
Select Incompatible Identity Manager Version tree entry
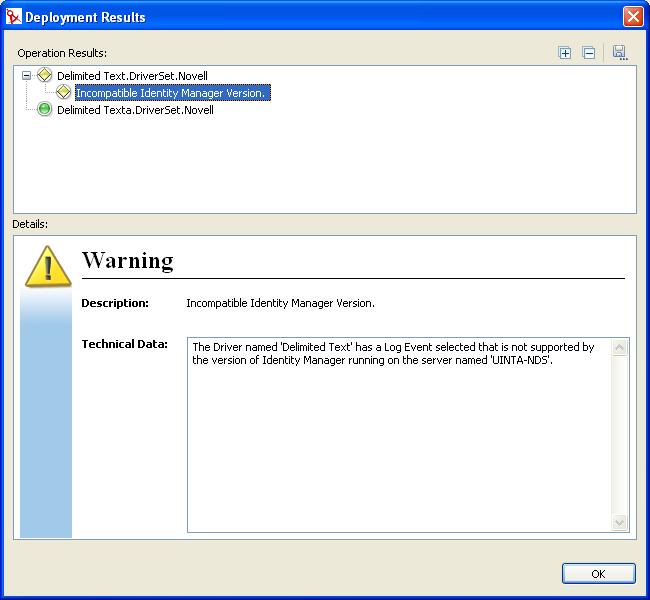pos(172,92)
